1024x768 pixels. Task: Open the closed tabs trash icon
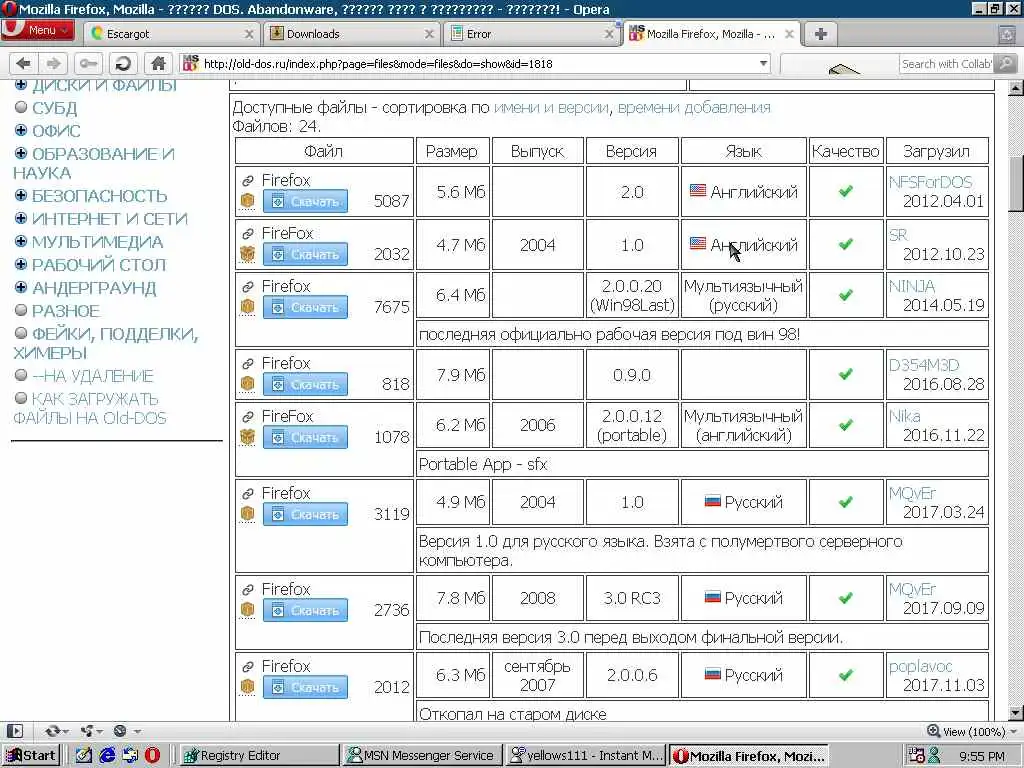pyautogui.click(x=1006, y=34)
